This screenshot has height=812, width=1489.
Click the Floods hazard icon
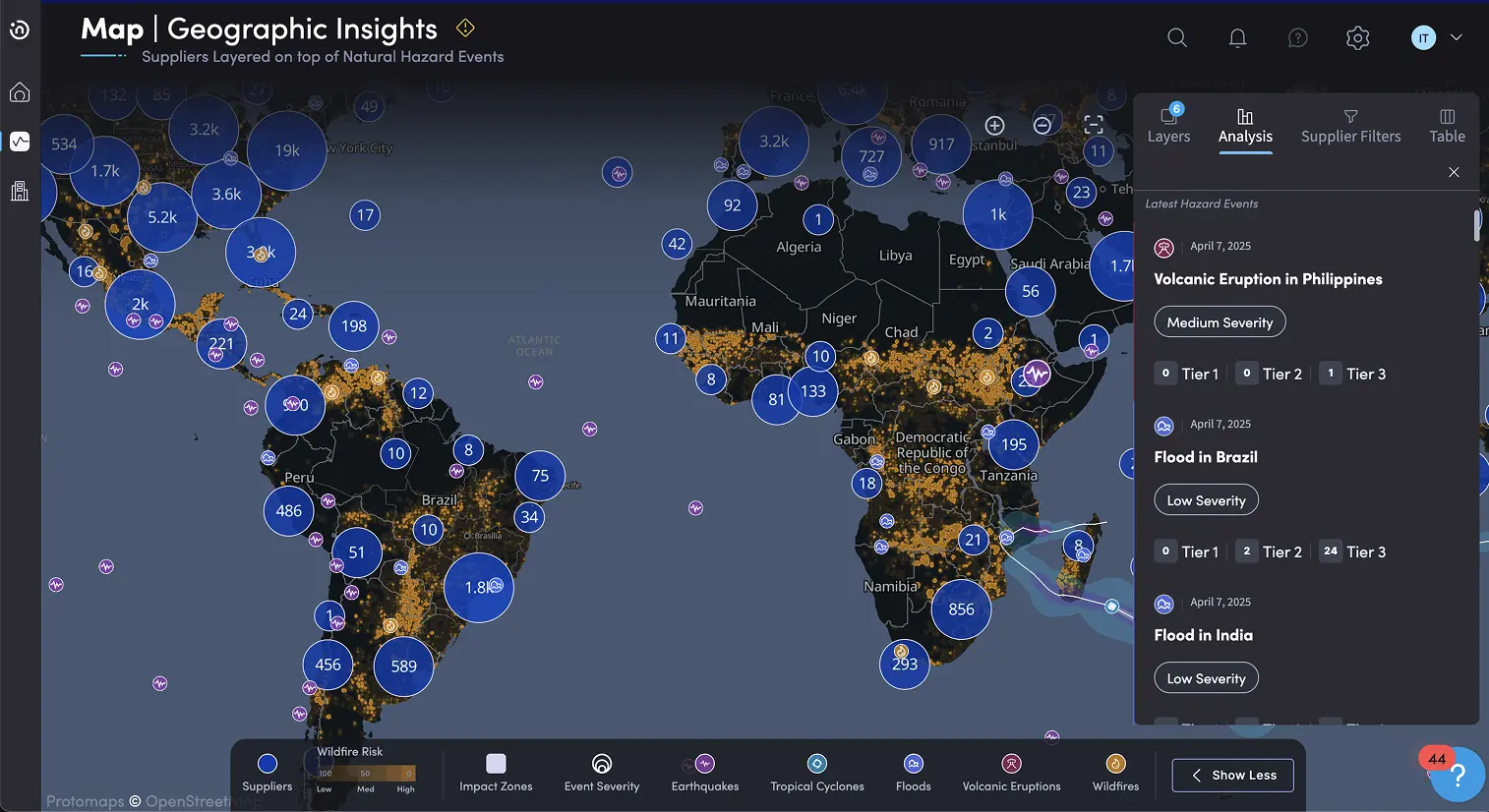coord(913,764)
